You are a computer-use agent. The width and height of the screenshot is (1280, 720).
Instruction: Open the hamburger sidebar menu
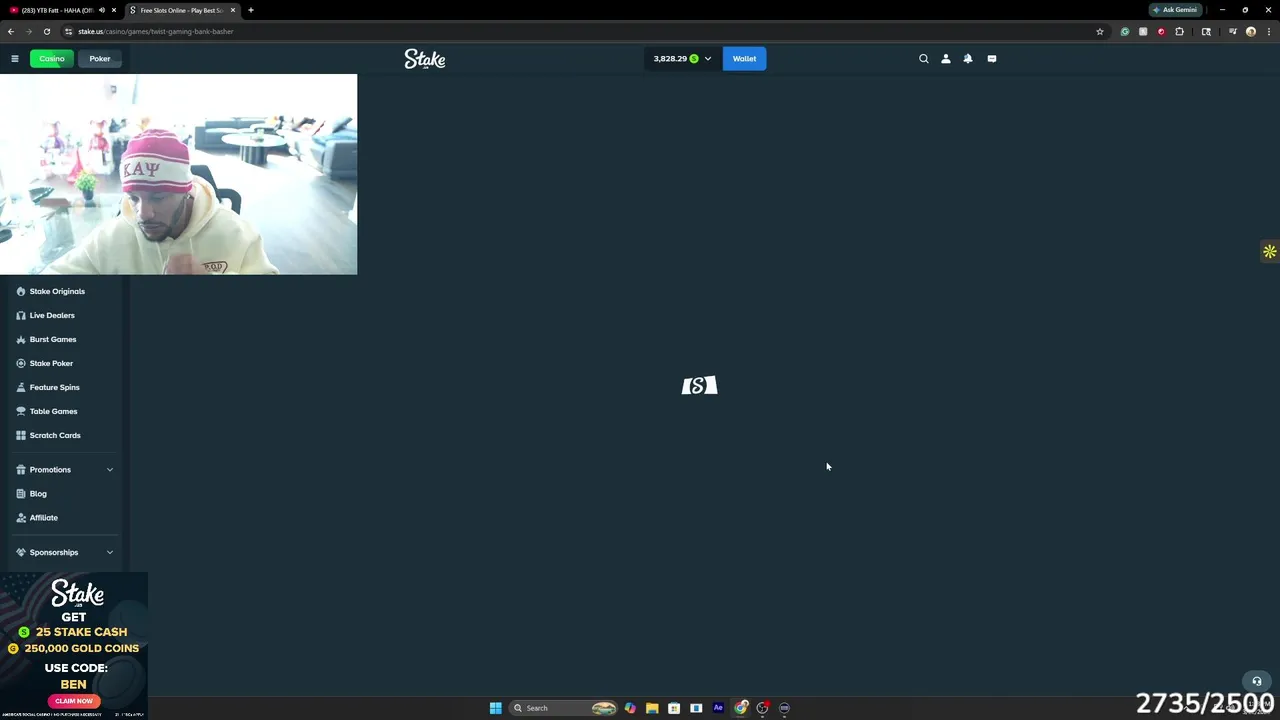pos(15,59)
